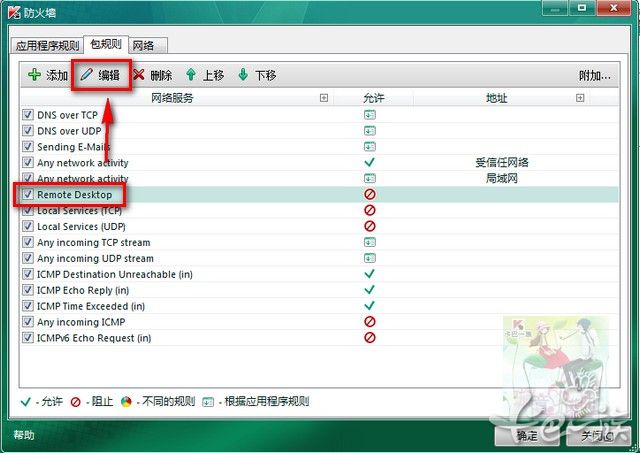Click 下移 to move the rule down
Viewport: 640px width, 453px height.
tap(257, 75)
